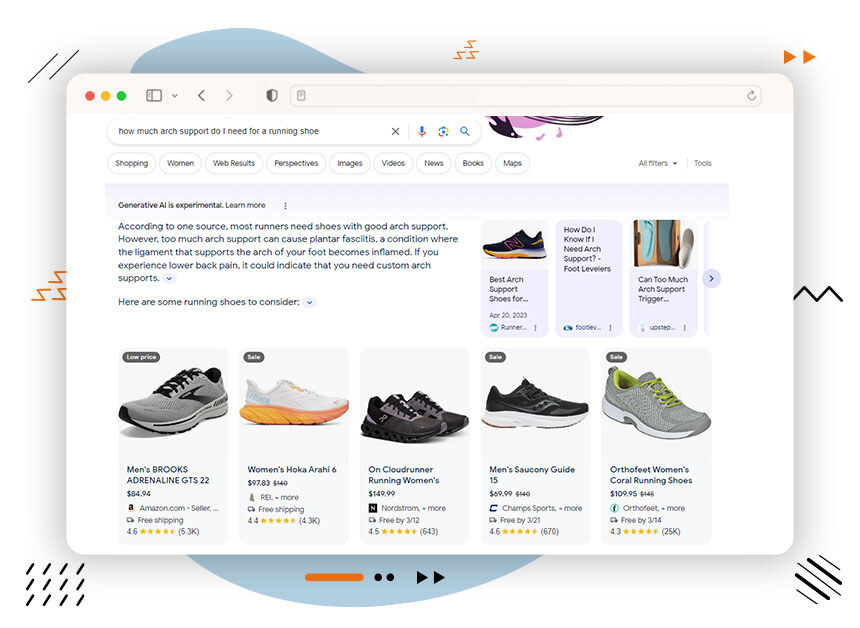Click the privacy shield icon in the toolbar
The image size is (860, 628).
click(271, 95)
